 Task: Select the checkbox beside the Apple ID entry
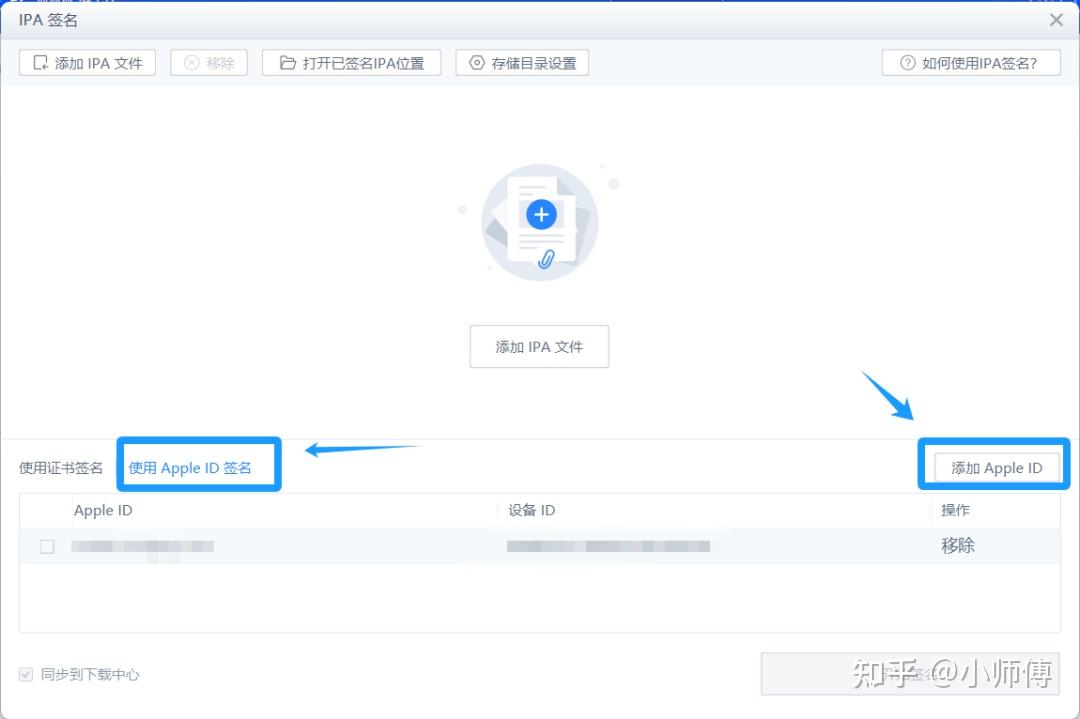tap(45, 546)
